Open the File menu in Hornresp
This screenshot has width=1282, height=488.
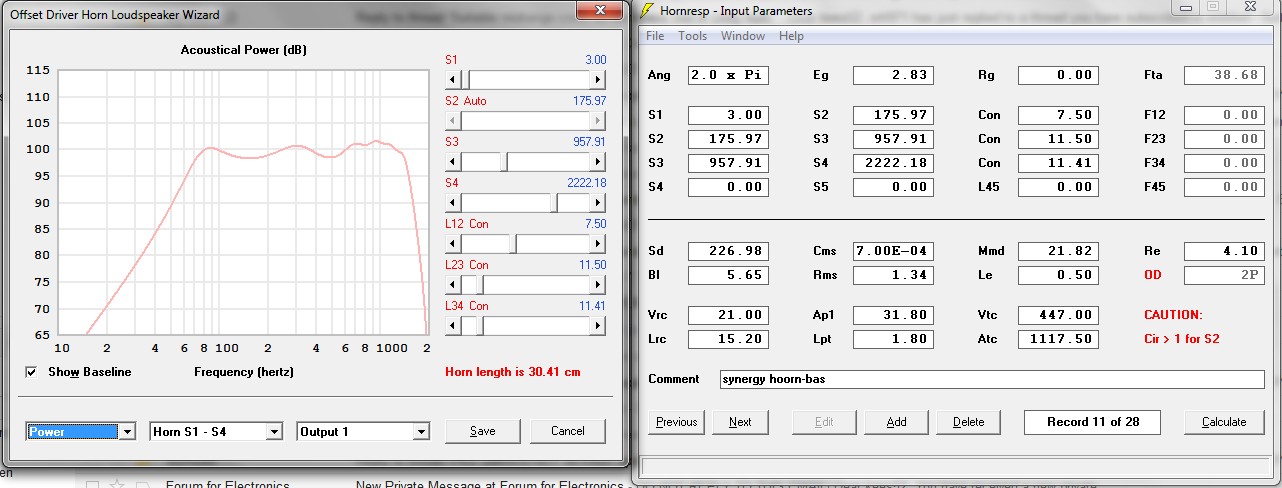(655, 36)
